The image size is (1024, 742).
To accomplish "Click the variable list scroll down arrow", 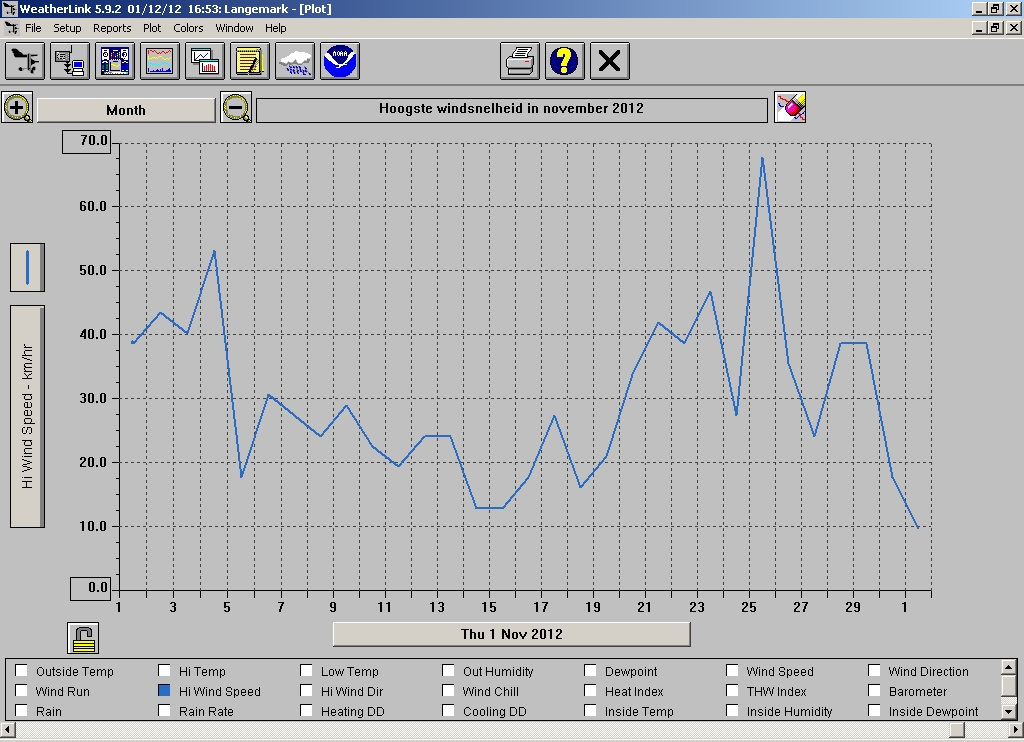I will point(1008,711).
